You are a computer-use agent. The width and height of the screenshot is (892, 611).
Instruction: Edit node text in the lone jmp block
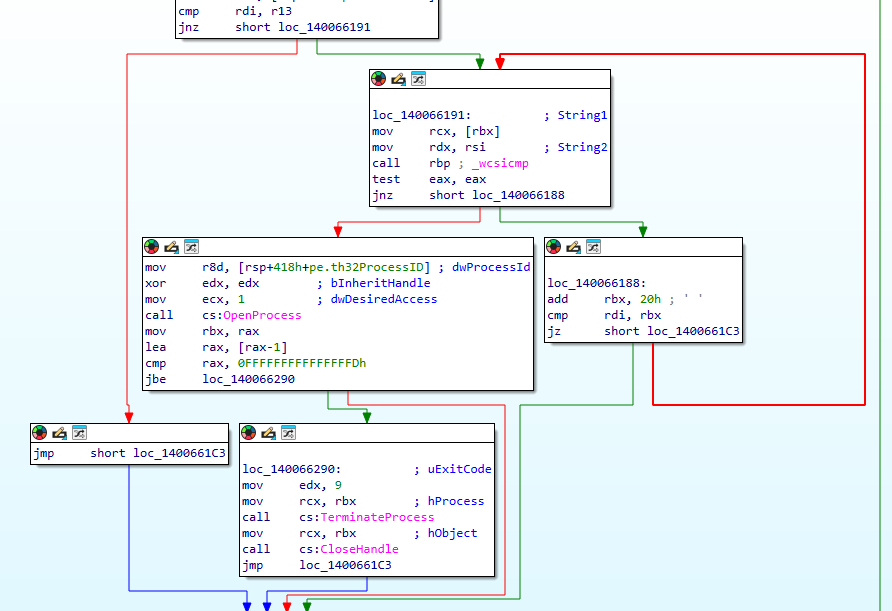[x=60, y=432]
